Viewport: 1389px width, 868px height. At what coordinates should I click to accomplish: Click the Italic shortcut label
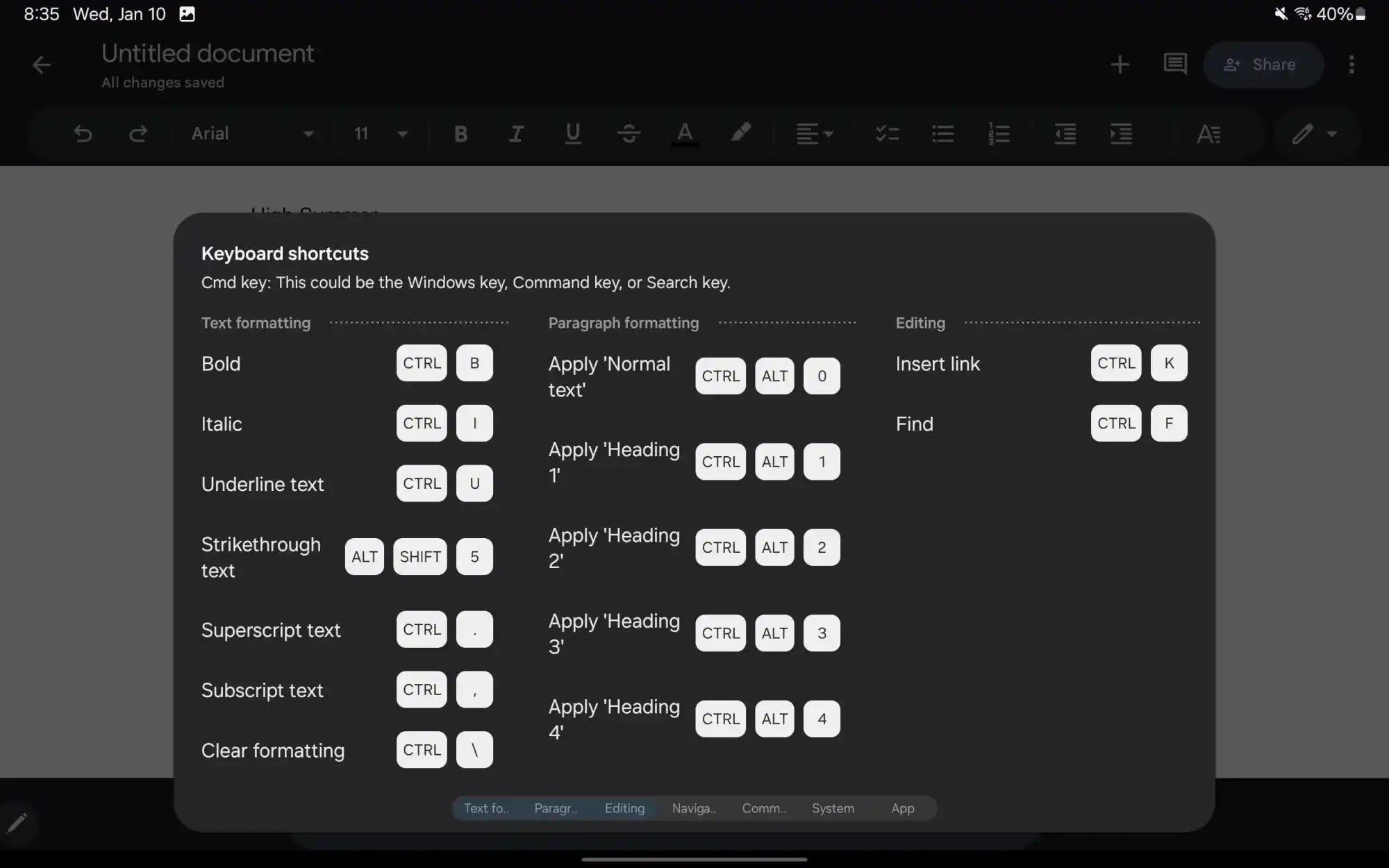pyautogui.click(x=222, y=424)
